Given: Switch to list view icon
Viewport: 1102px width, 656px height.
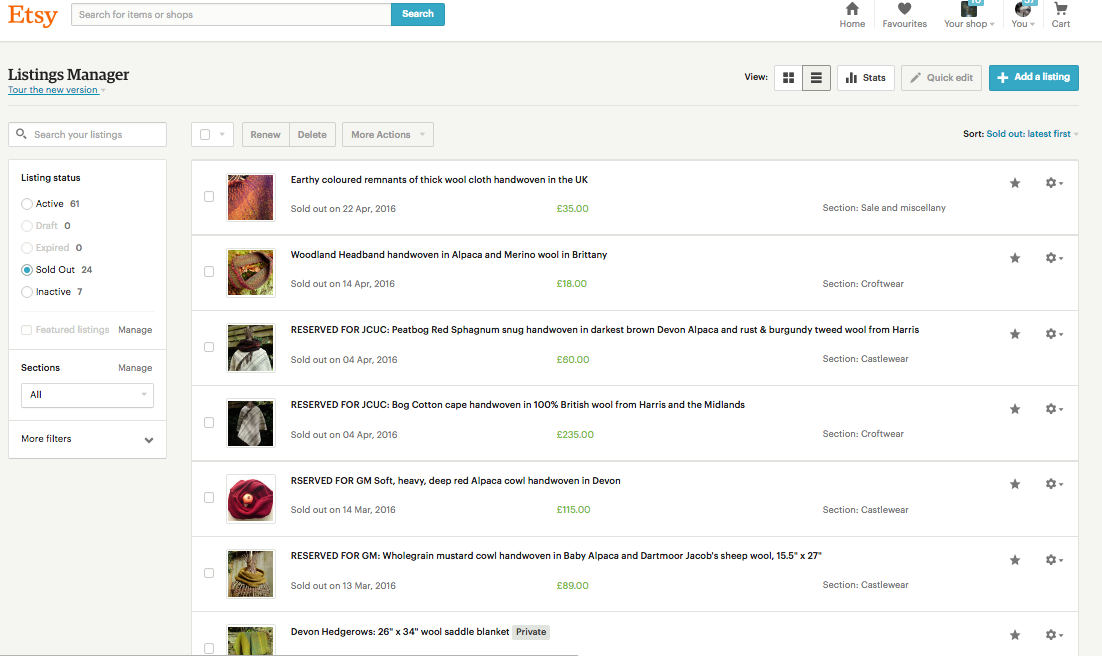Looking at the screenshot, I should [x=816, y=78].
